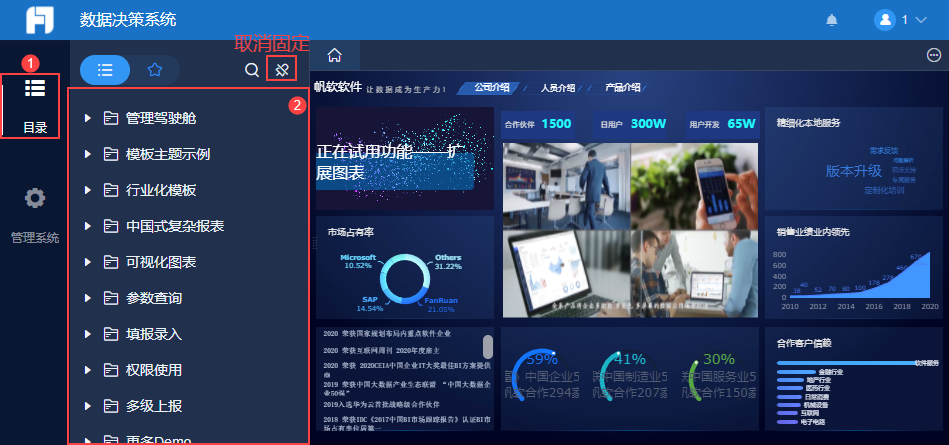Click the 定制化培训 word cloud term

click(x=884, y=190)
